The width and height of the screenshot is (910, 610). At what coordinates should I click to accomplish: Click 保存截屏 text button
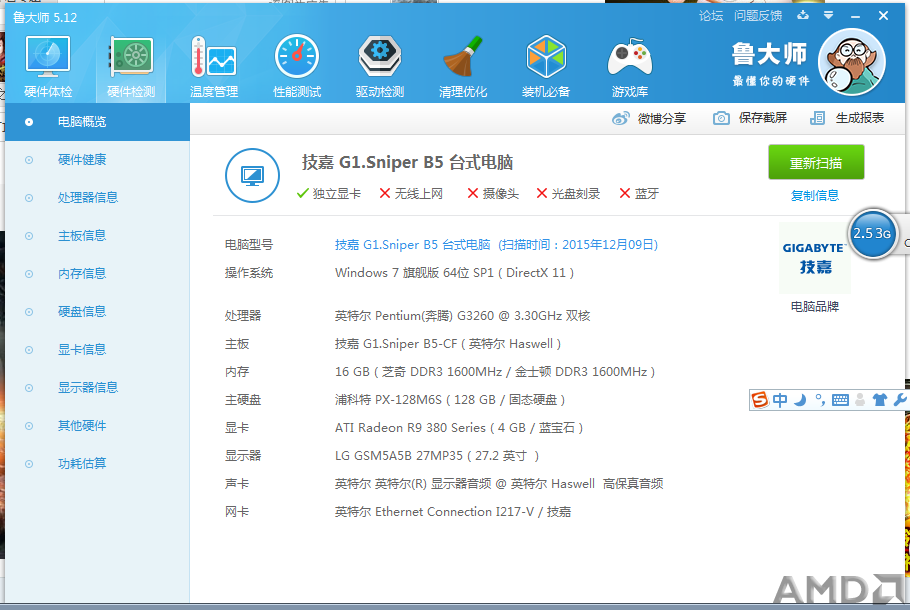click(x=763, y=118)
